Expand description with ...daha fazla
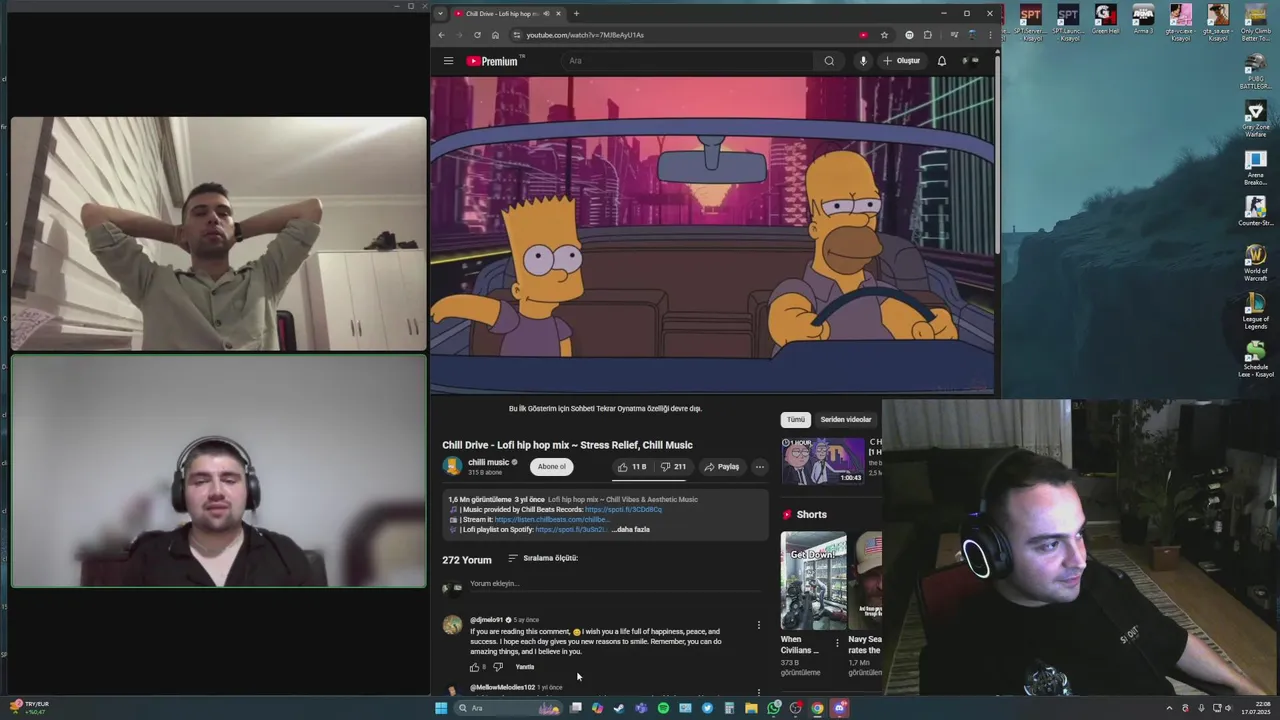 631,529
